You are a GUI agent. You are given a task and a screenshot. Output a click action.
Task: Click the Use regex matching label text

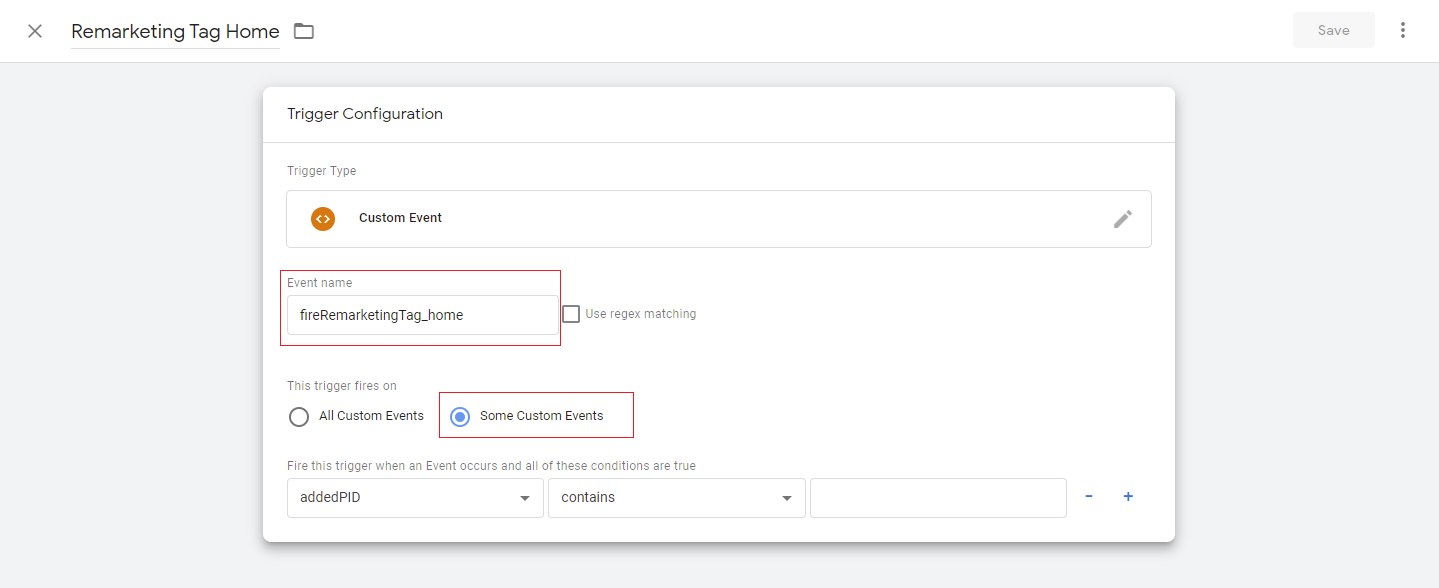pos(640,314)
